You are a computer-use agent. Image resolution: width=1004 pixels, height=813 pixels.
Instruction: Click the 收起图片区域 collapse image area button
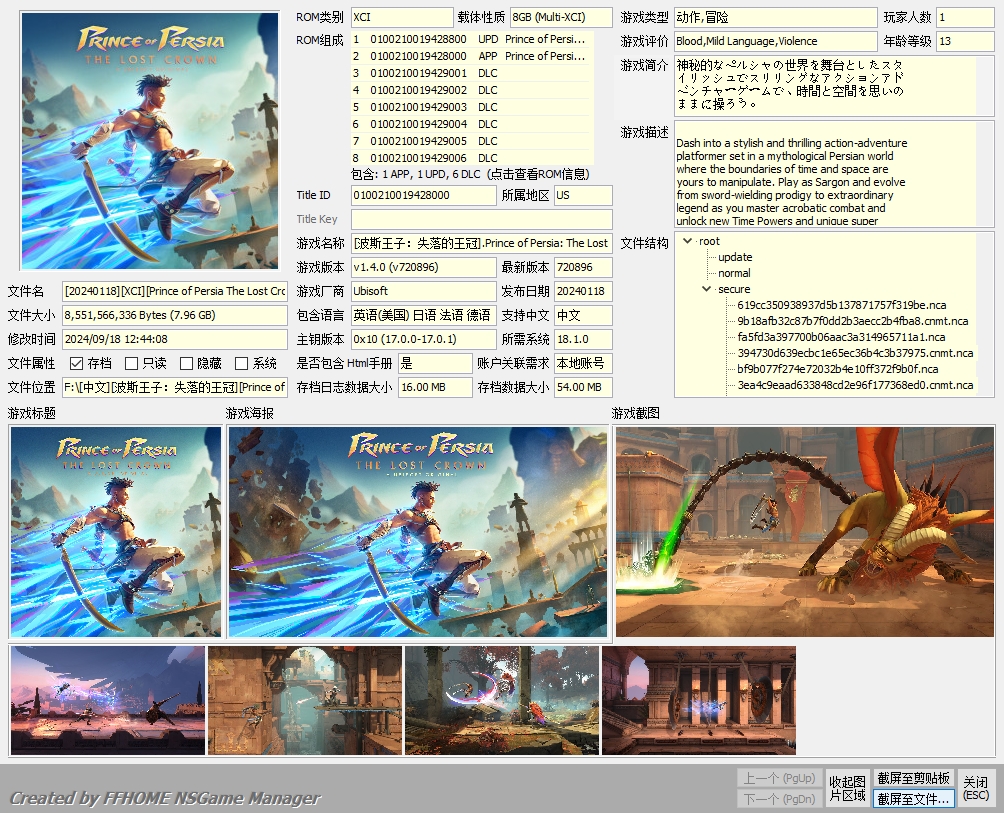click(847, 788)
